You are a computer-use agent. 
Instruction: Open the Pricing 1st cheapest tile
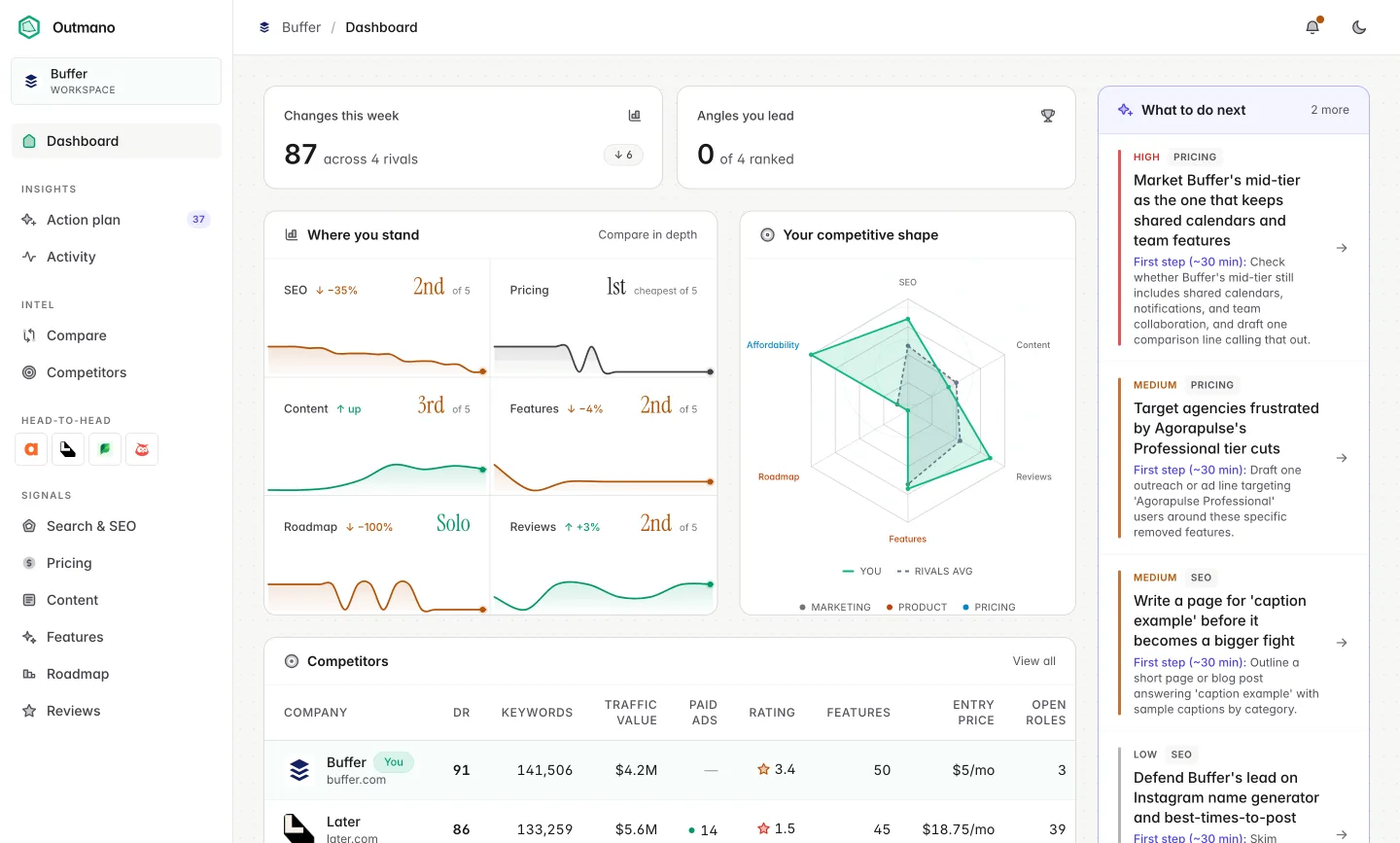pos(604,318)
